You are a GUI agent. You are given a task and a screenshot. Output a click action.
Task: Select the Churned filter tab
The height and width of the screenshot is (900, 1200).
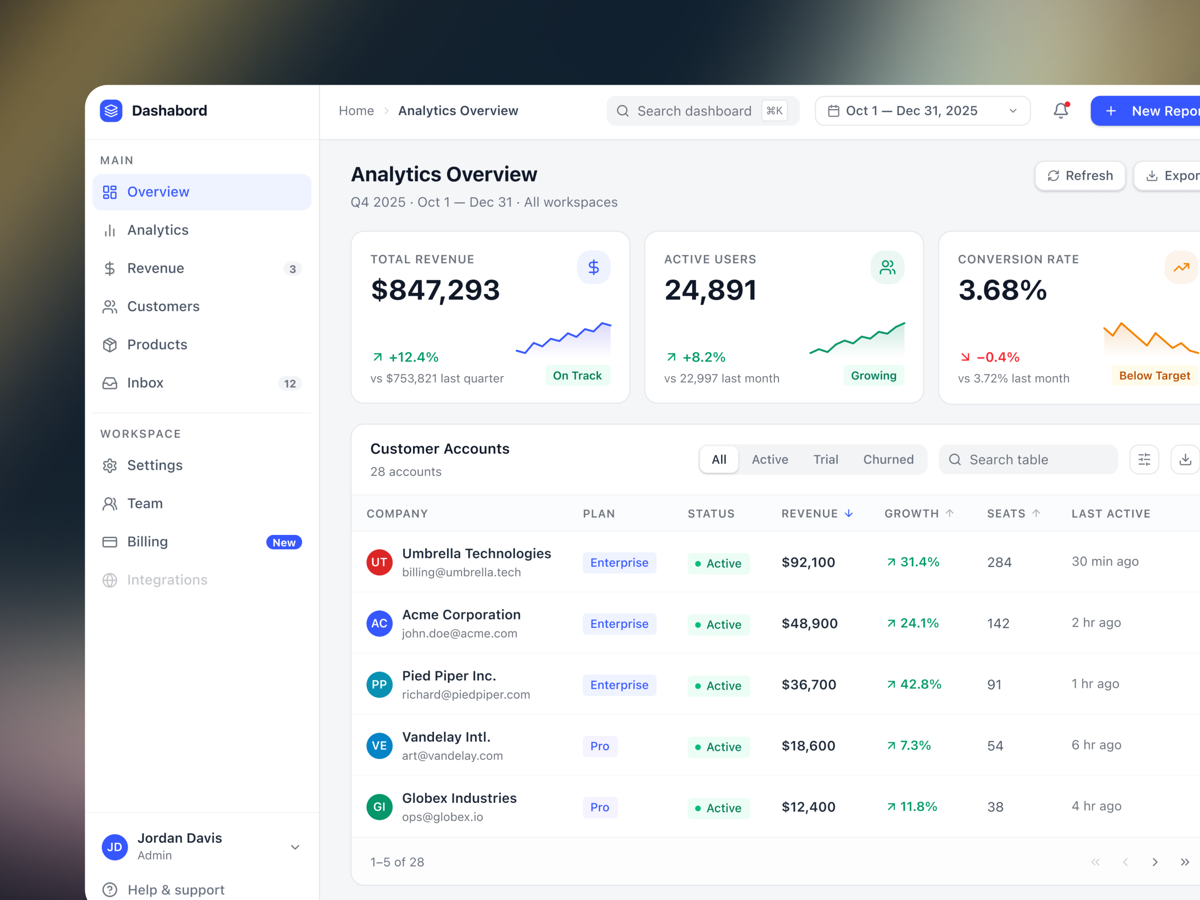888,460
